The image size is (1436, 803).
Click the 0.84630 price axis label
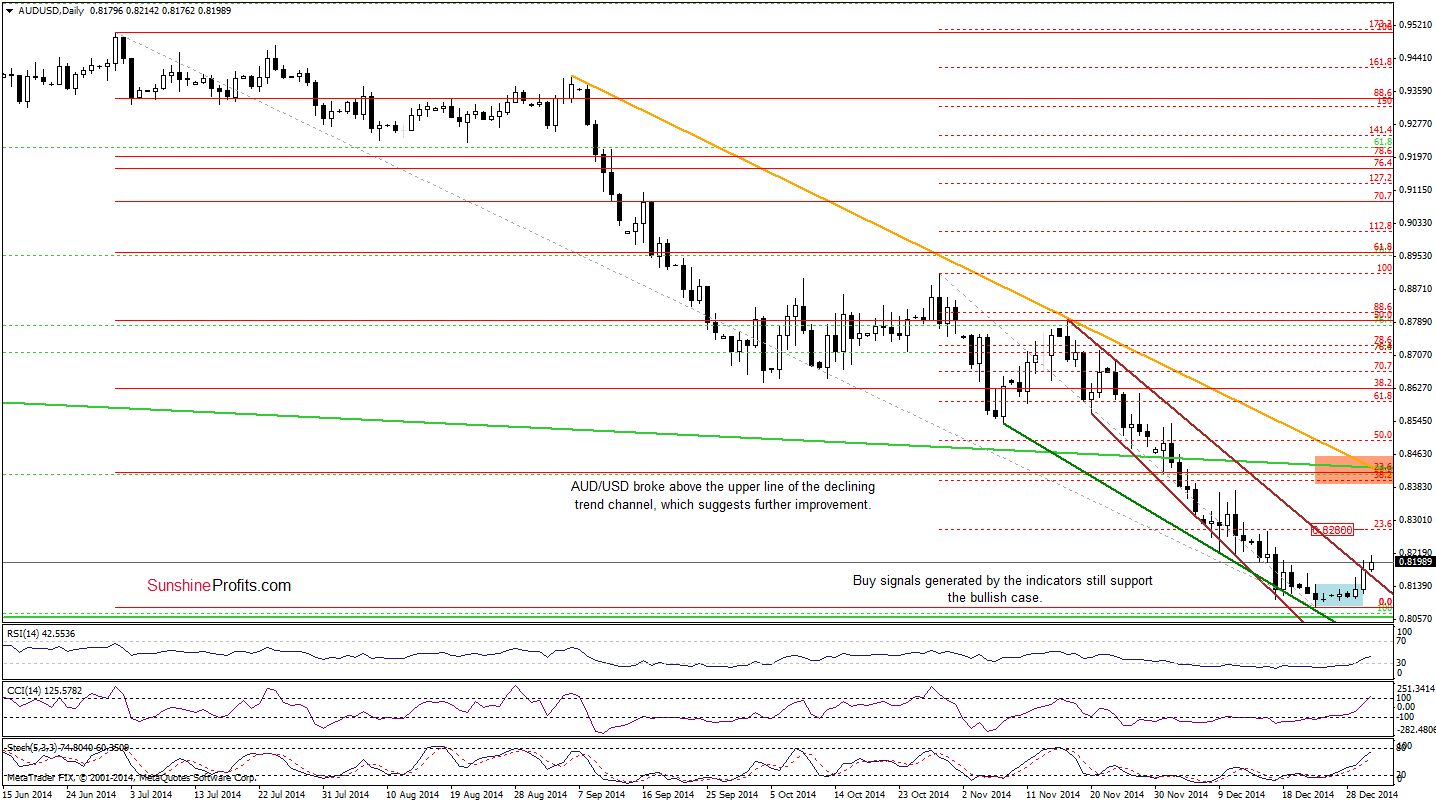click(x=1416, y=454)
